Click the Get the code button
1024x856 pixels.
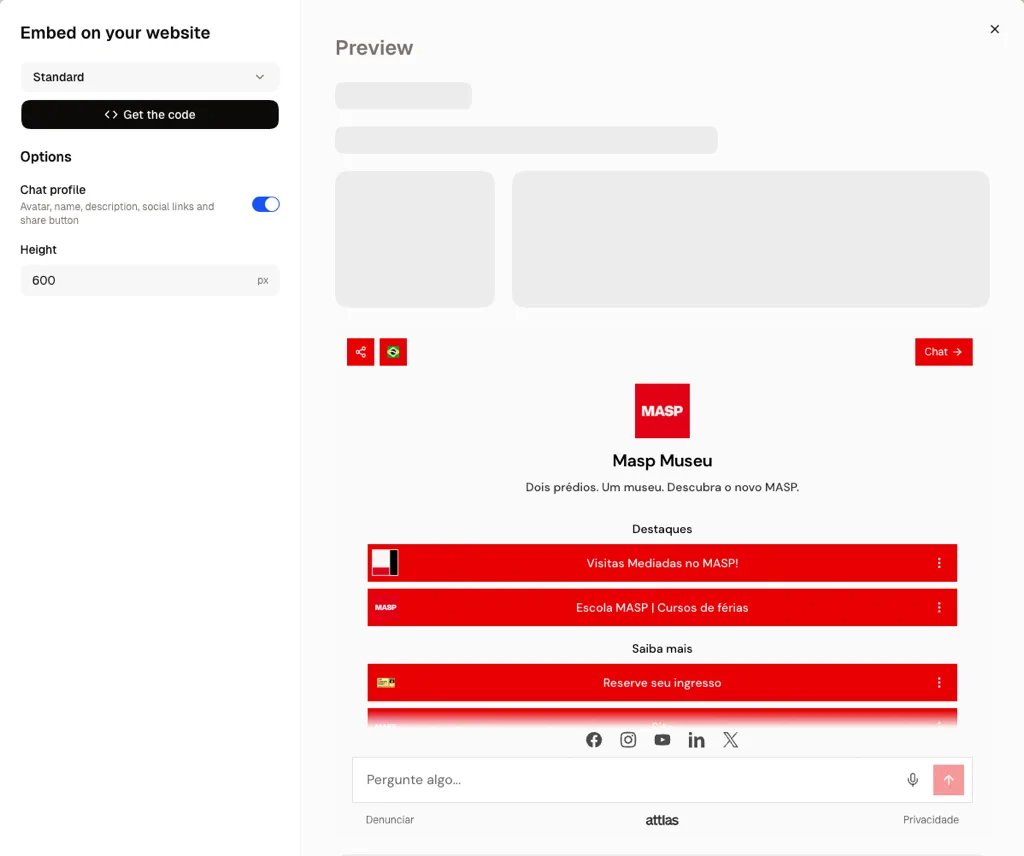150,114
